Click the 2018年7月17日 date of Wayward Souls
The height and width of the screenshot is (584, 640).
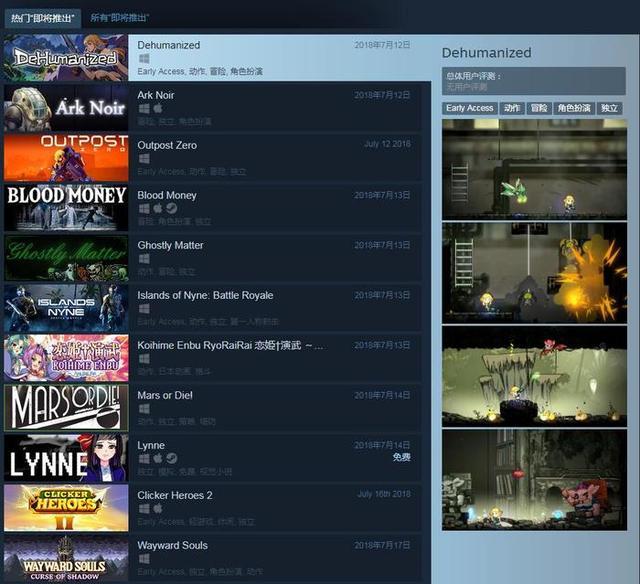click(x=382, y=545)
